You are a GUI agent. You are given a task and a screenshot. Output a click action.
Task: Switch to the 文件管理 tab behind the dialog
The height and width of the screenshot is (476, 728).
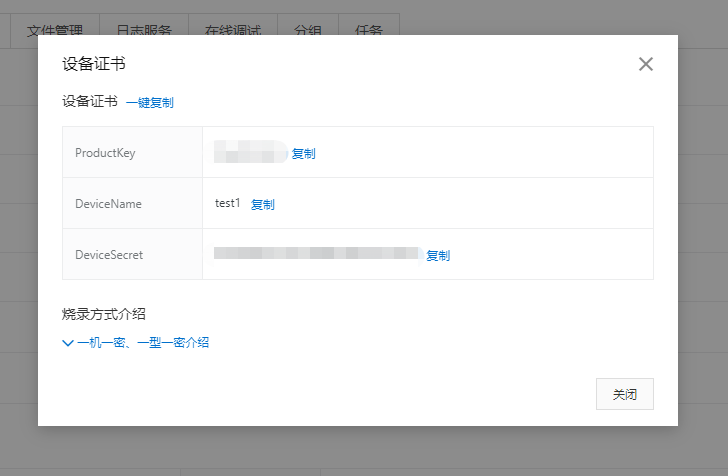pyautogui.click(x=55, y=31)
